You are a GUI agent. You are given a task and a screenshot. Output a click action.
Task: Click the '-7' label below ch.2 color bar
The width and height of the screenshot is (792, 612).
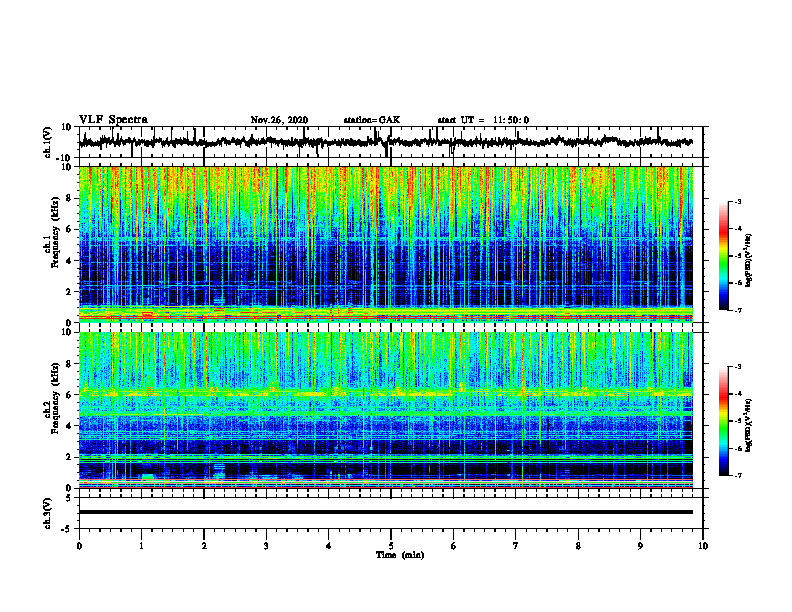point(737,475)
